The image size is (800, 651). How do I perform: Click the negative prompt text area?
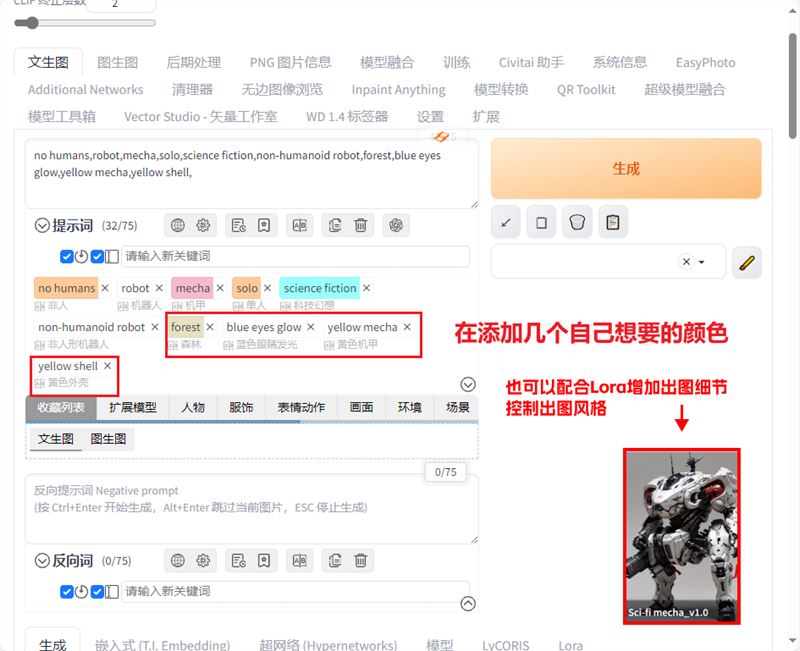pyautogui.click(x=252, y=509)
